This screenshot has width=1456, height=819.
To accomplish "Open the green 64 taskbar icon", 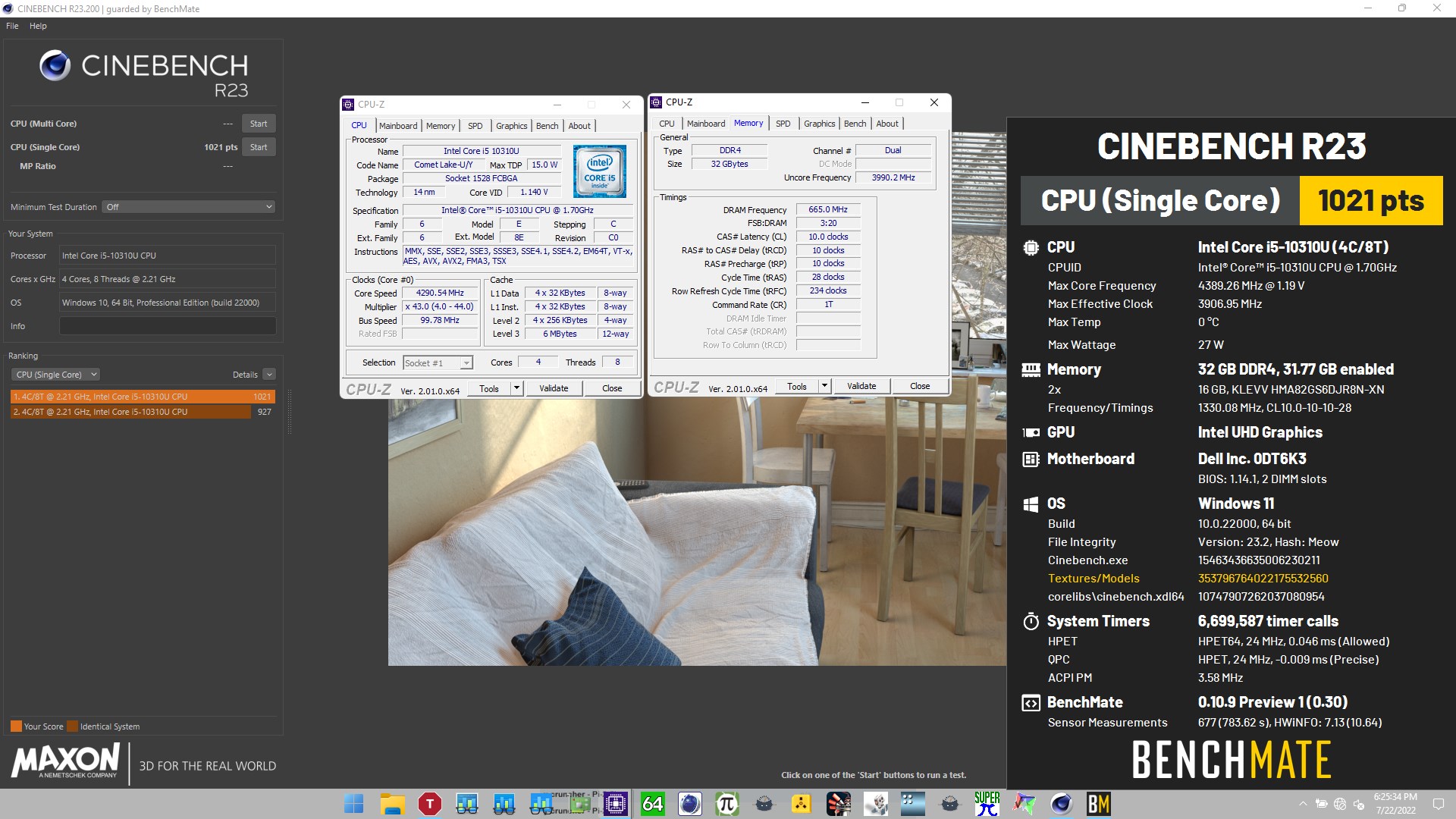I will [652, 804].
